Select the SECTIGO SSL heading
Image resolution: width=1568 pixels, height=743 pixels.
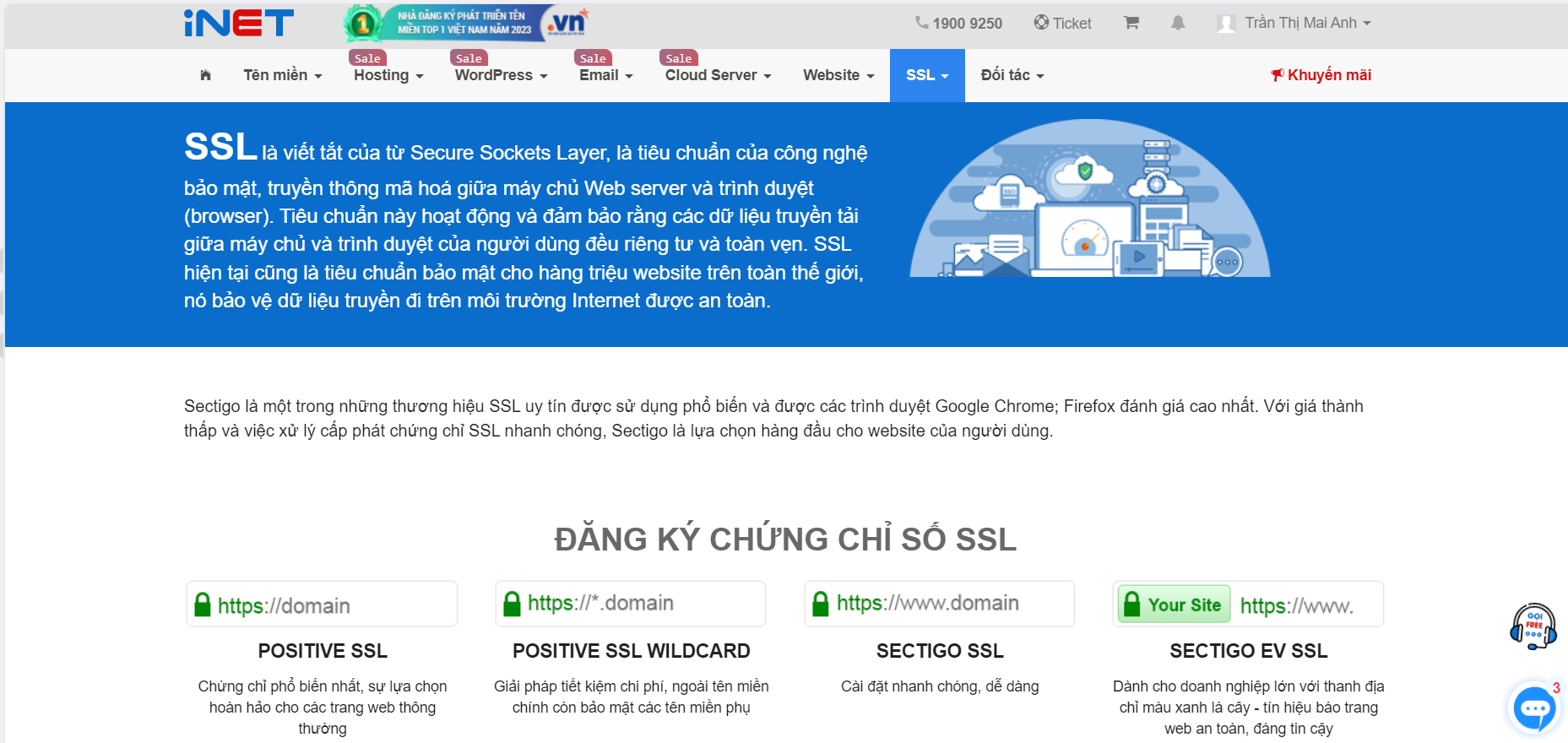940,651
